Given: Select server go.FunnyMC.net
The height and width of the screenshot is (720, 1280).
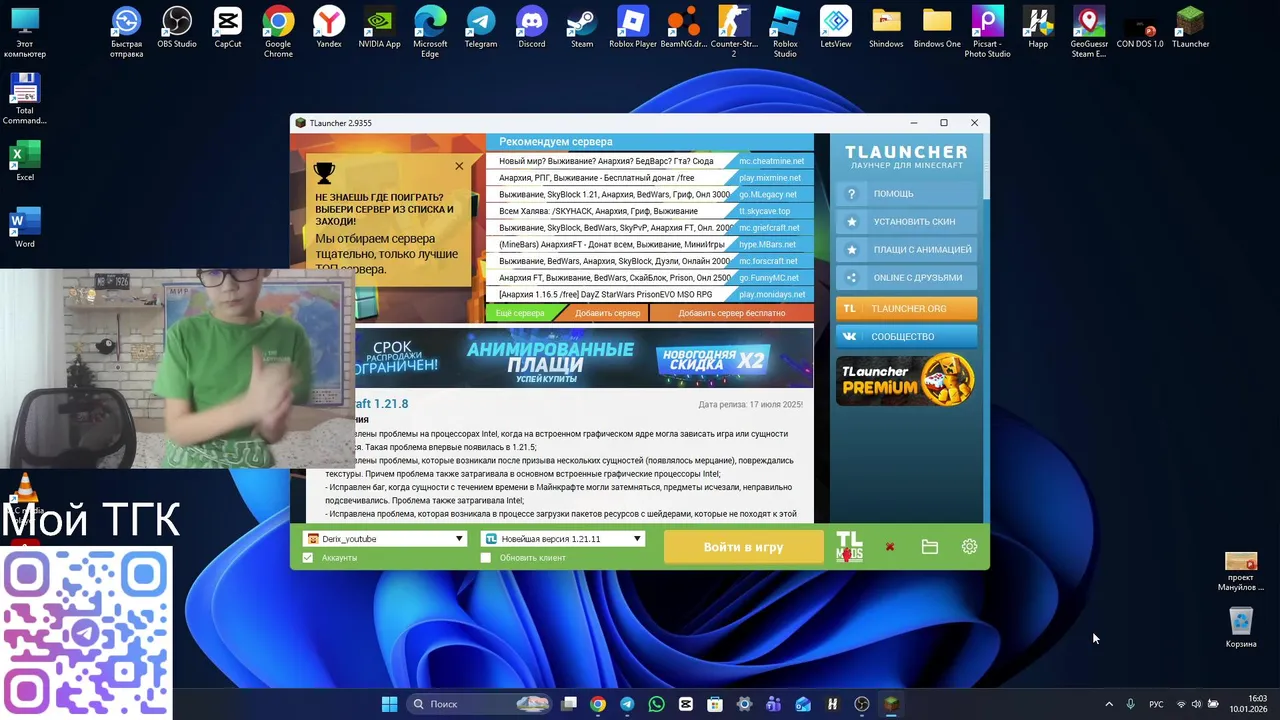Looking at the screenshot, I should point(650,278).
